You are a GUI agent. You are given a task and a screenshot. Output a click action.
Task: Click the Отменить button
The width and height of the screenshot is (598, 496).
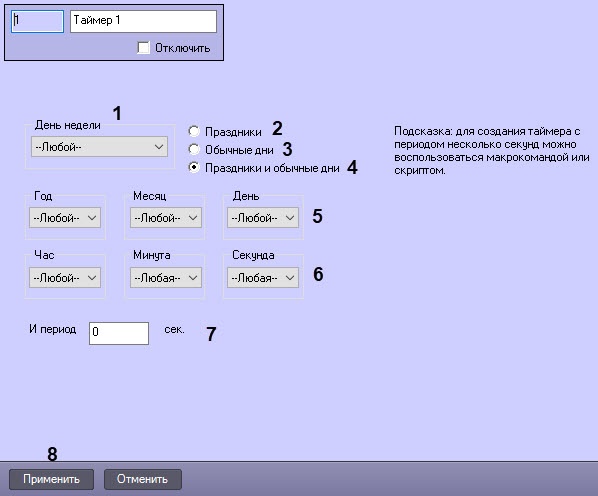pyautogui.click(x=143, y=479)
